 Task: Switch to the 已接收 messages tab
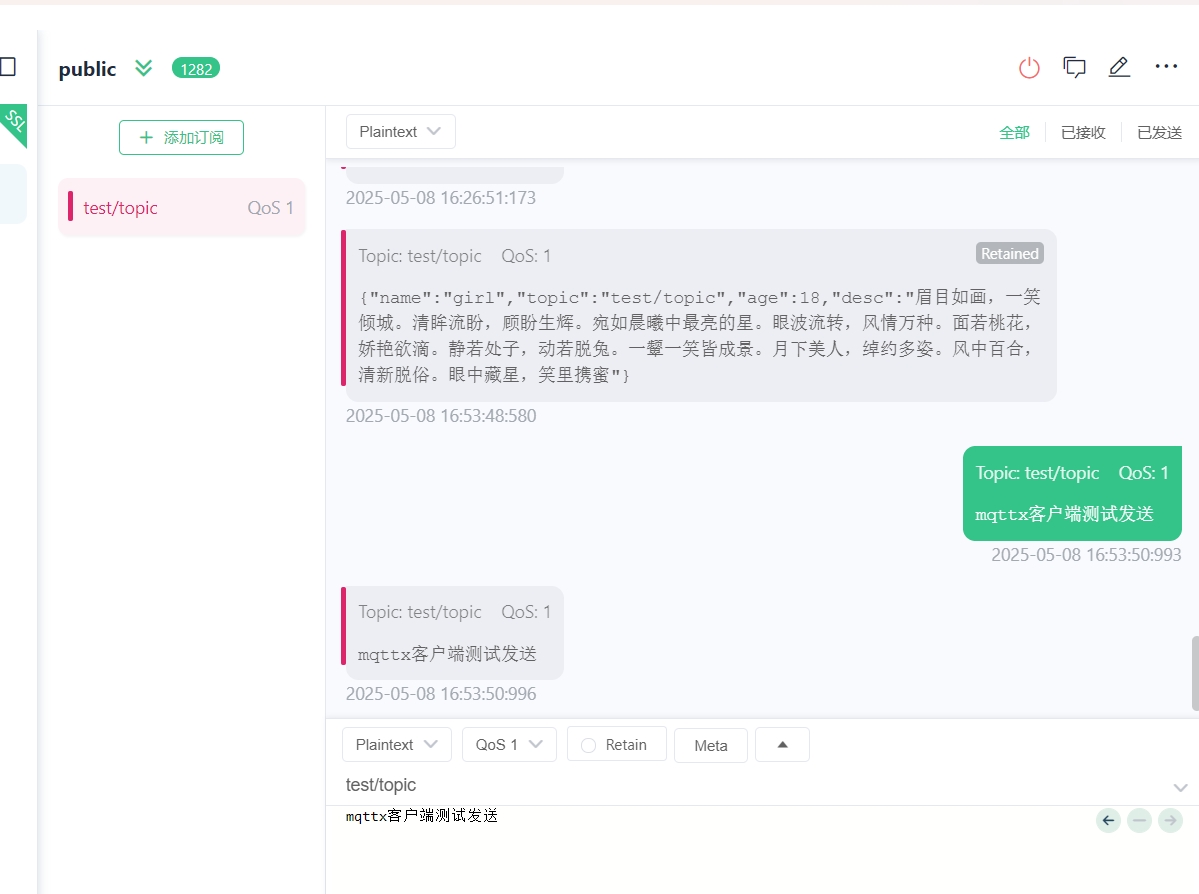(x=1082, y=131)
